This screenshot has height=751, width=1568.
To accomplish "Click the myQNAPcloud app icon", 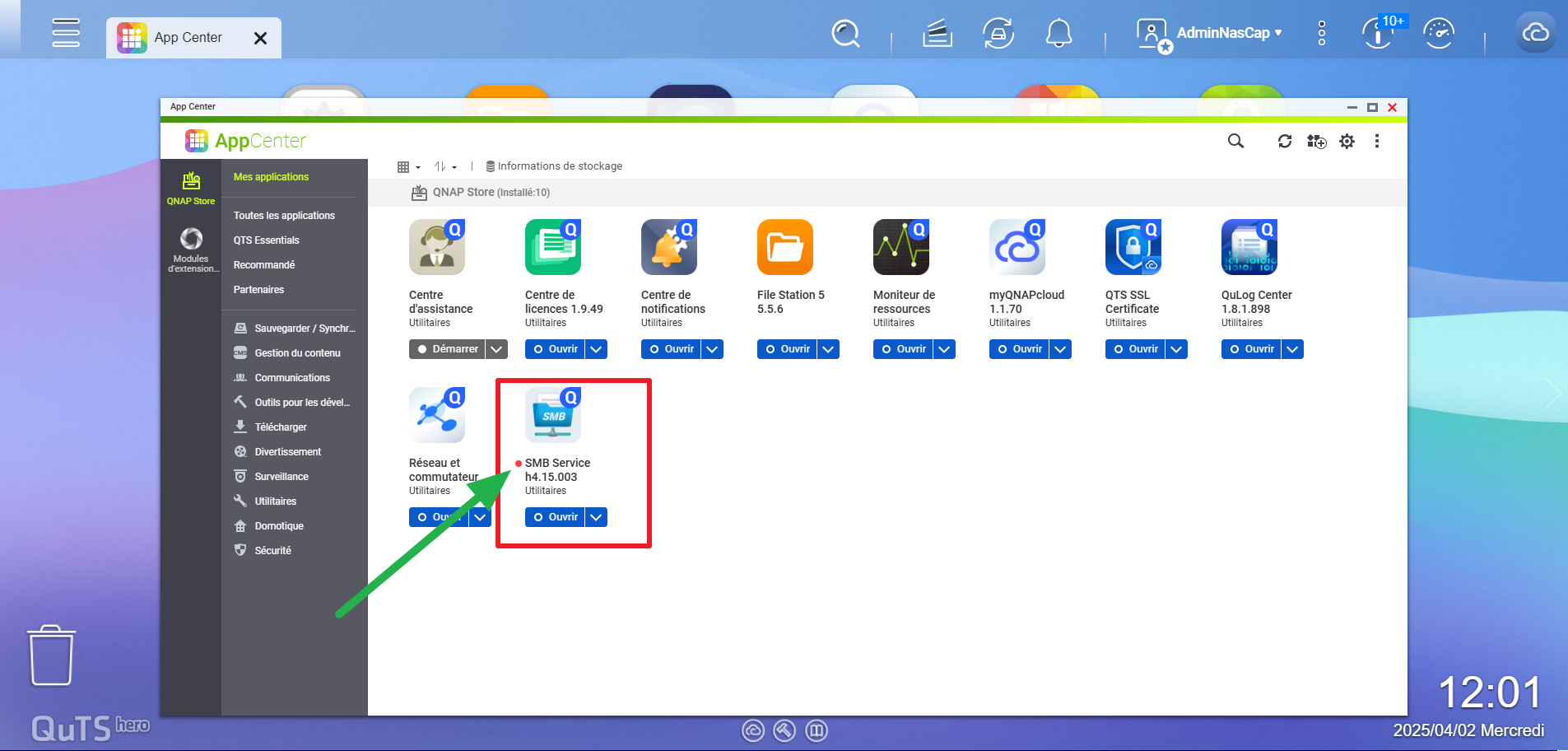I will point(1017,247).
